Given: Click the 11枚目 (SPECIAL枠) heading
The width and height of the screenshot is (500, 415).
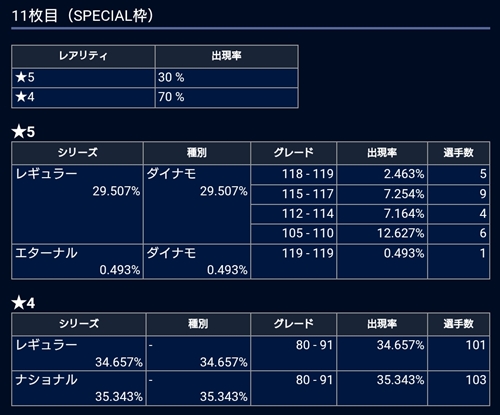Looking at the screenshot, I should (82, 16).
